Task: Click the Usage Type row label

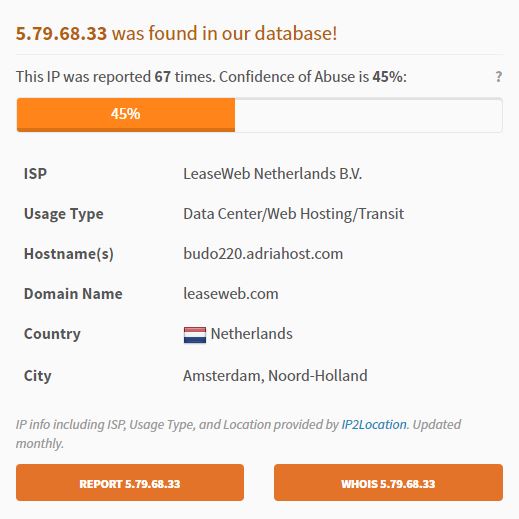Action: pos(64,214)
